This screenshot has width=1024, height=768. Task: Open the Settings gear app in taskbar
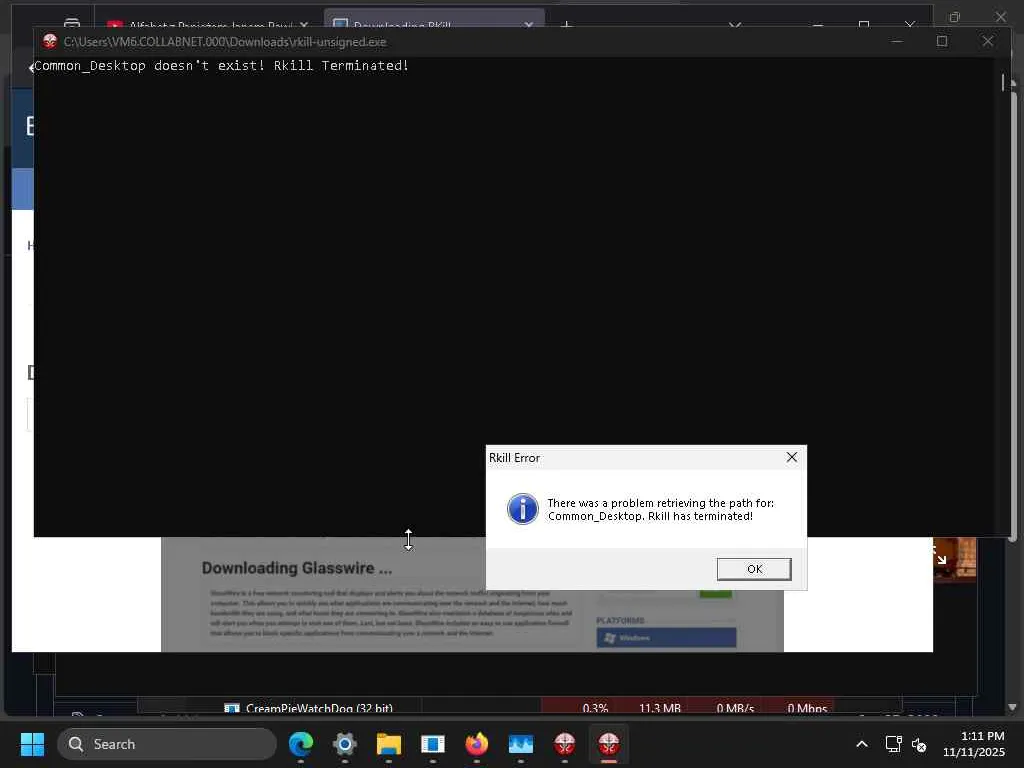[345, 744]
